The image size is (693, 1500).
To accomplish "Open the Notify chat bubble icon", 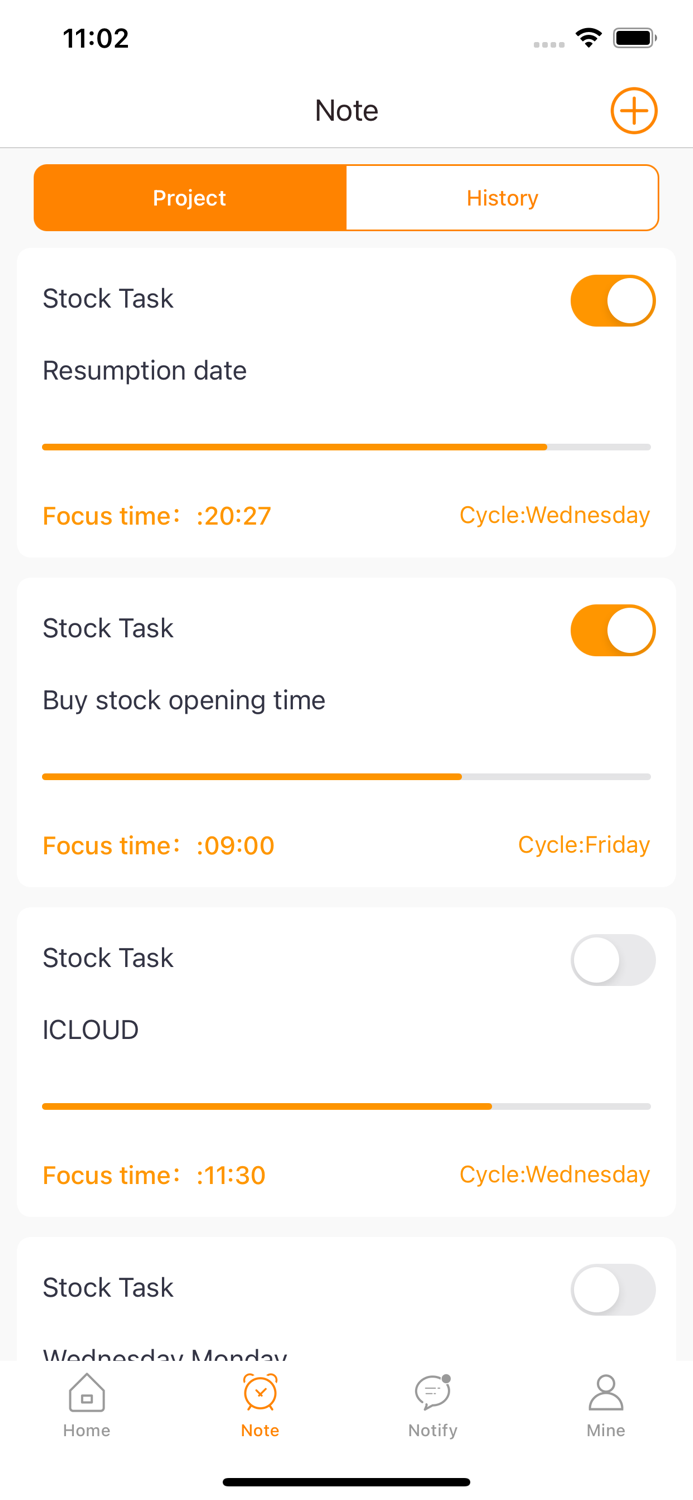I will 432,1391.
